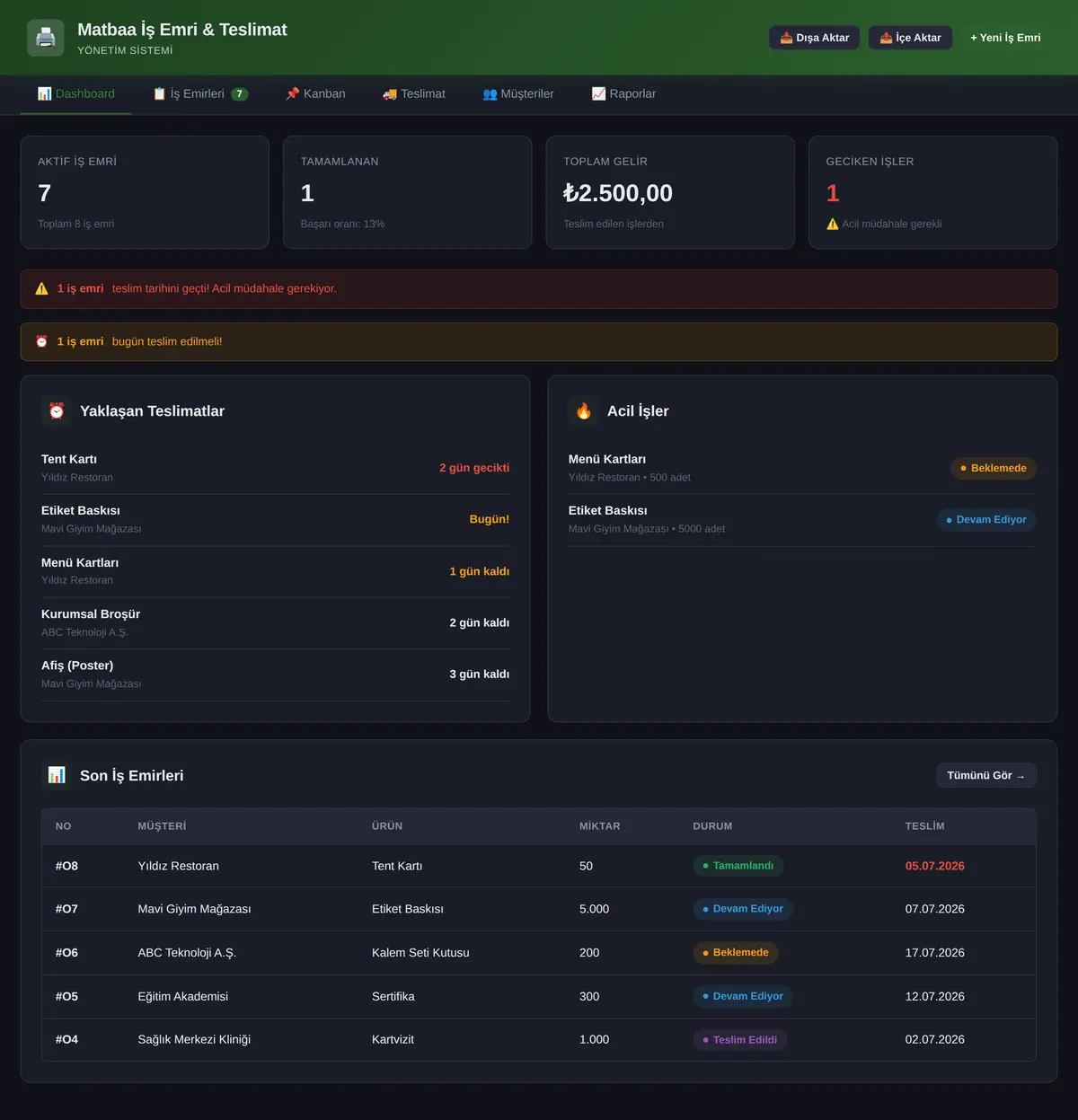1078x1120 pixels.
Task: Click order number #O4 in the table
Action: [x=66, y=1039]
